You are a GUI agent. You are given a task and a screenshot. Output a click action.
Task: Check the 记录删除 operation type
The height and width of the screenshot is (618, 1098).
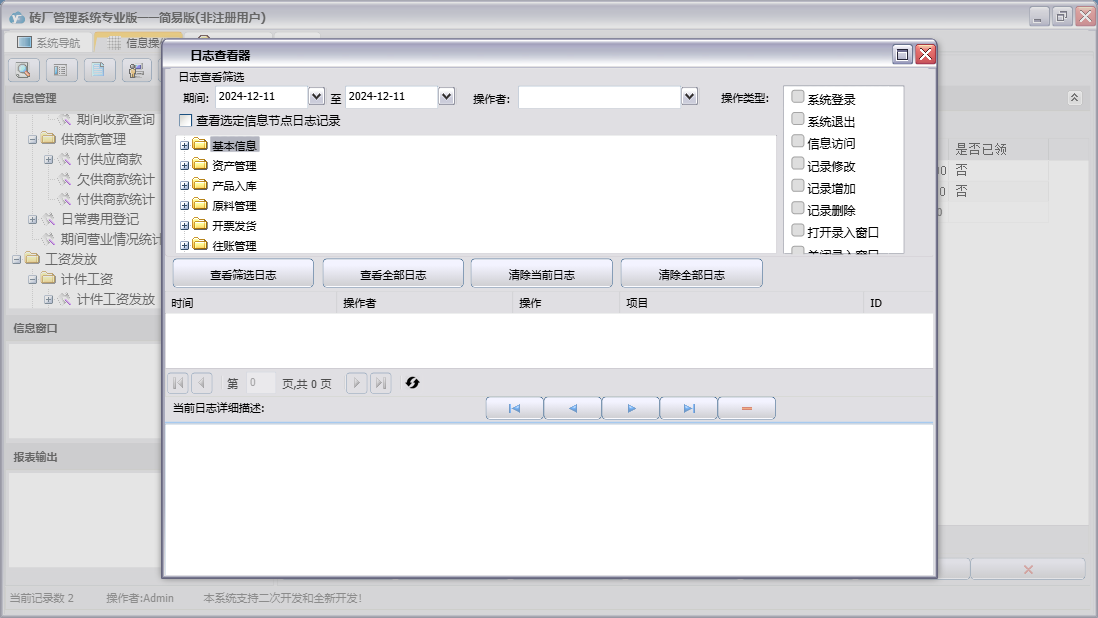[x=798, y=208]
